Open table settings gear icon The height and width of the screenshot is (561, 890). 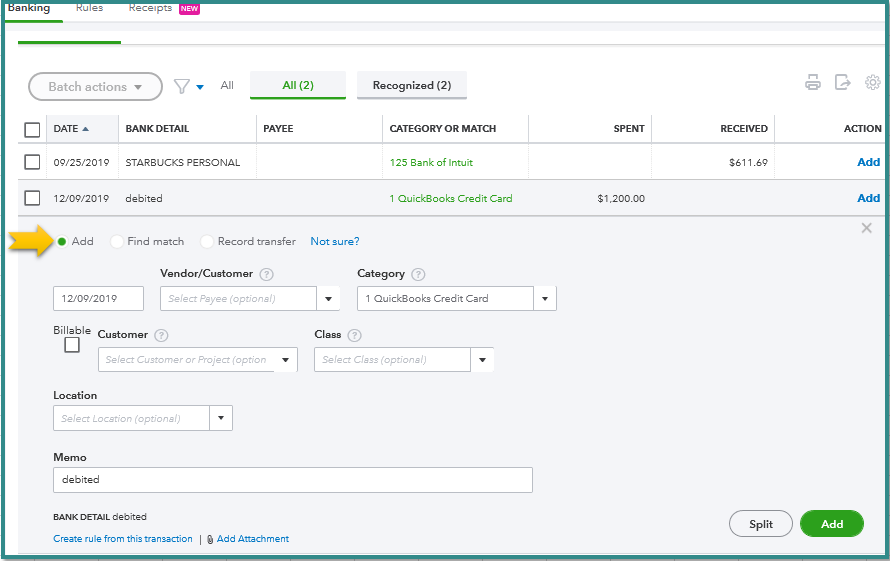click(872, 83)
